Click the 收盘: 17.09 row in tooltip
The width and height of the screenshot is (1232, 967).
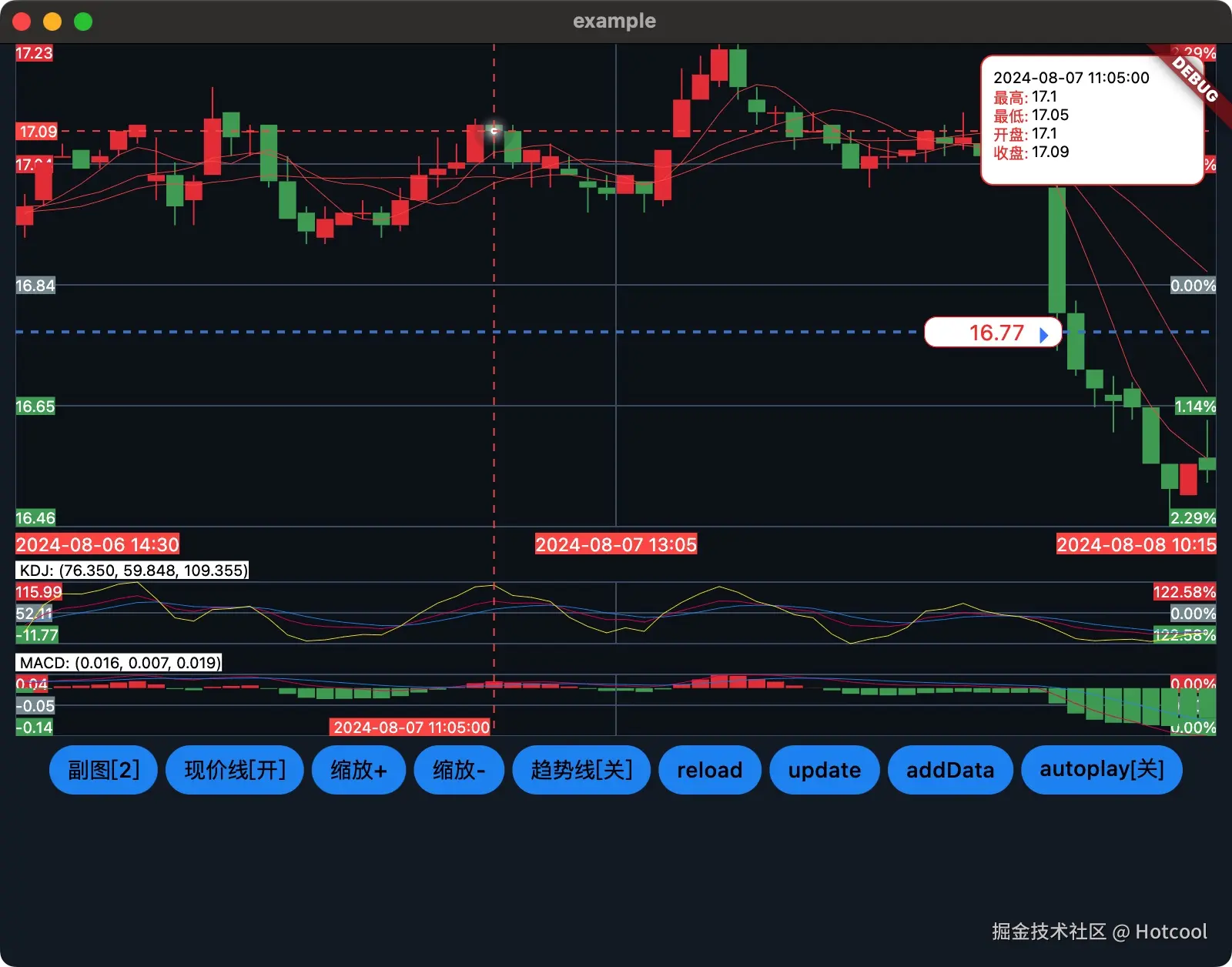coord(1031,152)
